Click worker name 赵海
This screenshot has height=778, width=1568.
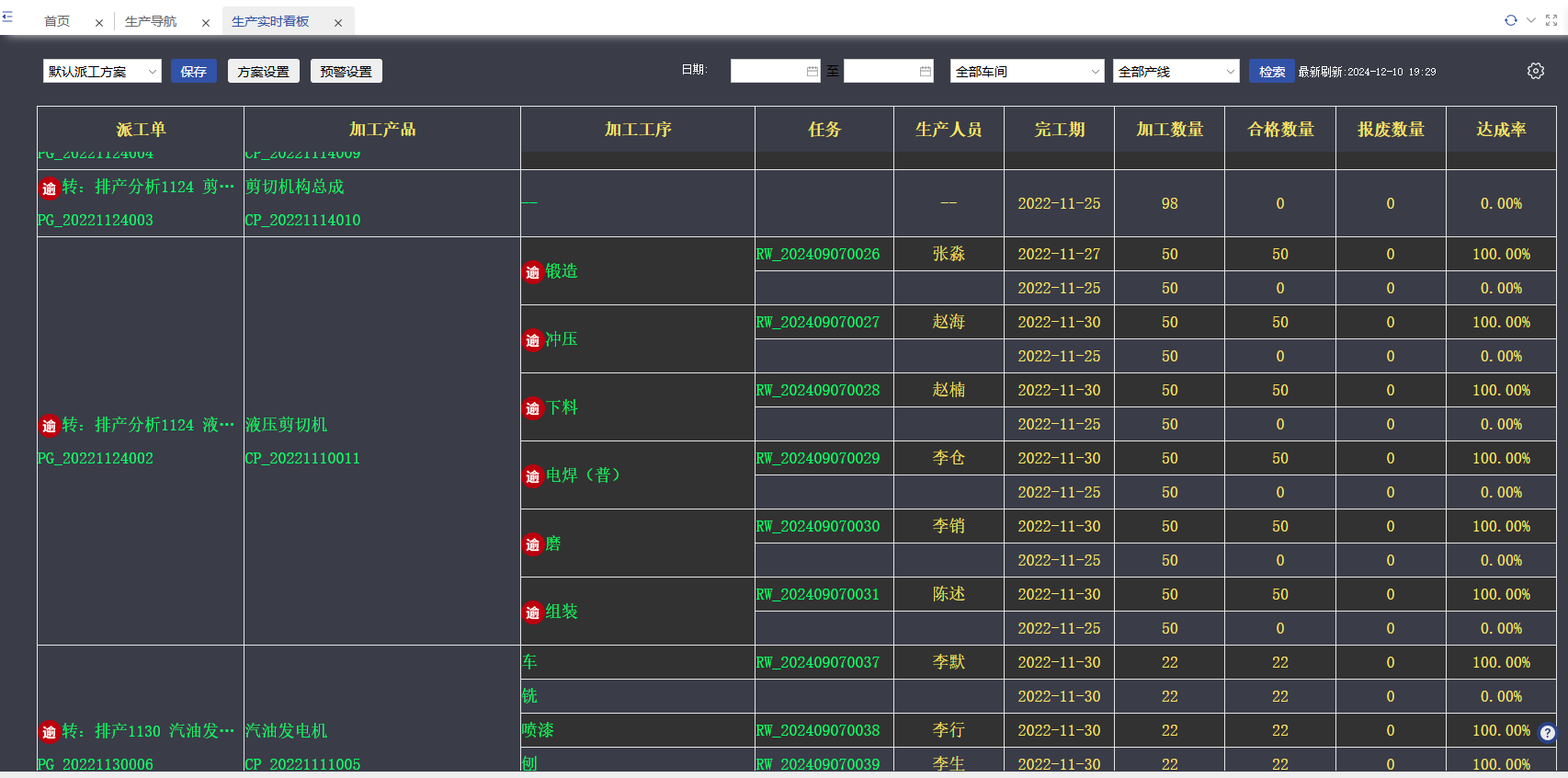coord(949,322)
